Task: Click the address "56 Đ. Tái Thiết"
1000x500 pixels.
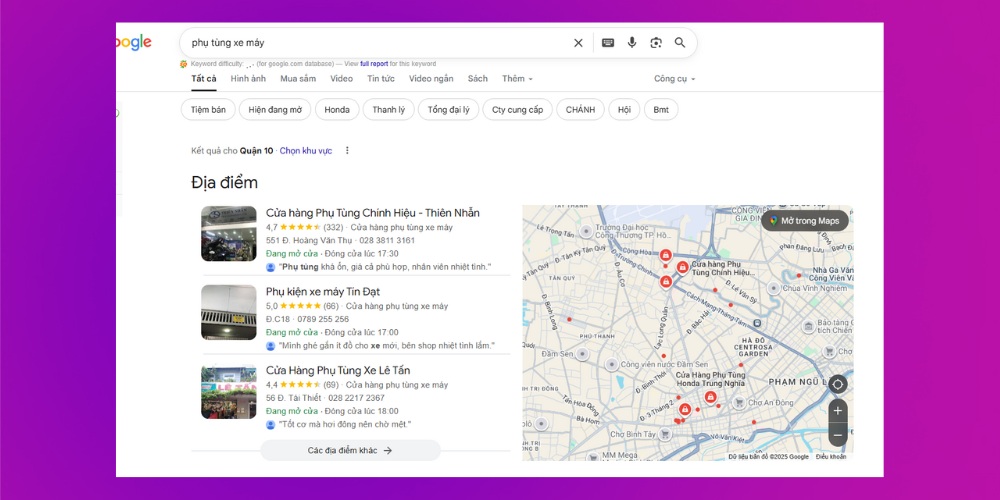Action: [x=294, y=398]
